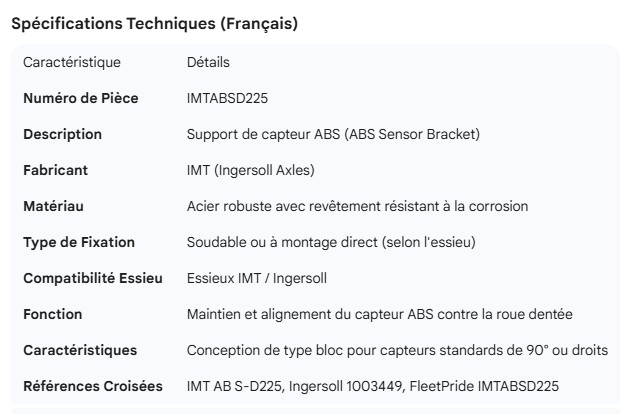Viewport: 631px width, 414px height.
Task: Click the "Fonction" row label
Action: (x=53, y=314)
